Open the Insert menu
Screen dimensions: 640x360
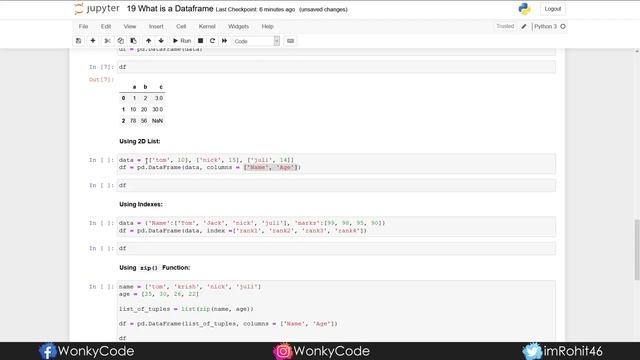point(156,26)
